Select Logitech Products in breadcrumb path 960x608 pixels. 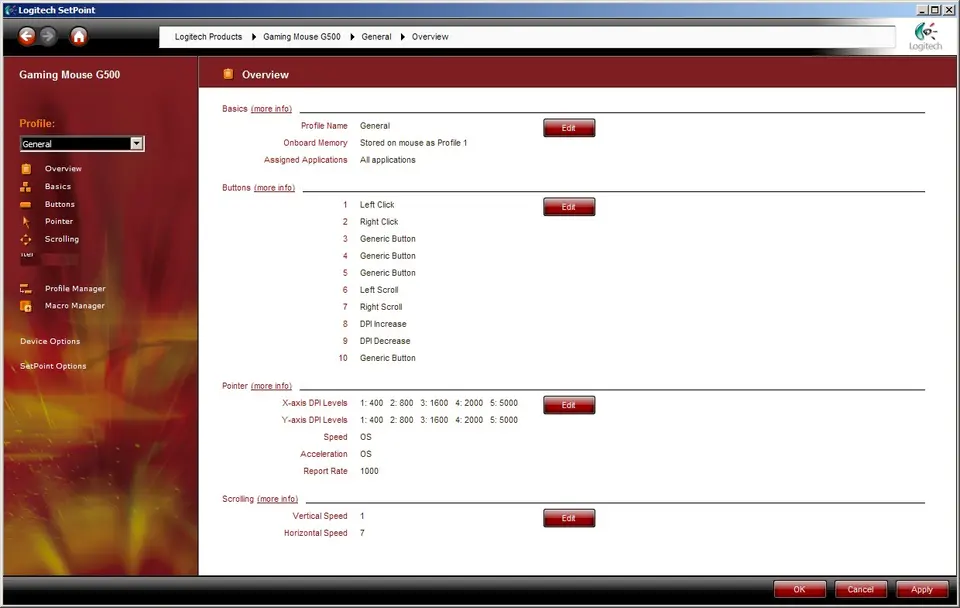208,37
